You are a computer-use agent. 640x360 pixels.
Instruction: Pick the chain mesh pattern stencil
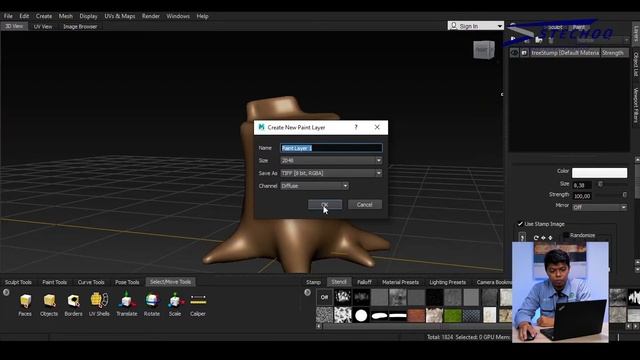471,315
